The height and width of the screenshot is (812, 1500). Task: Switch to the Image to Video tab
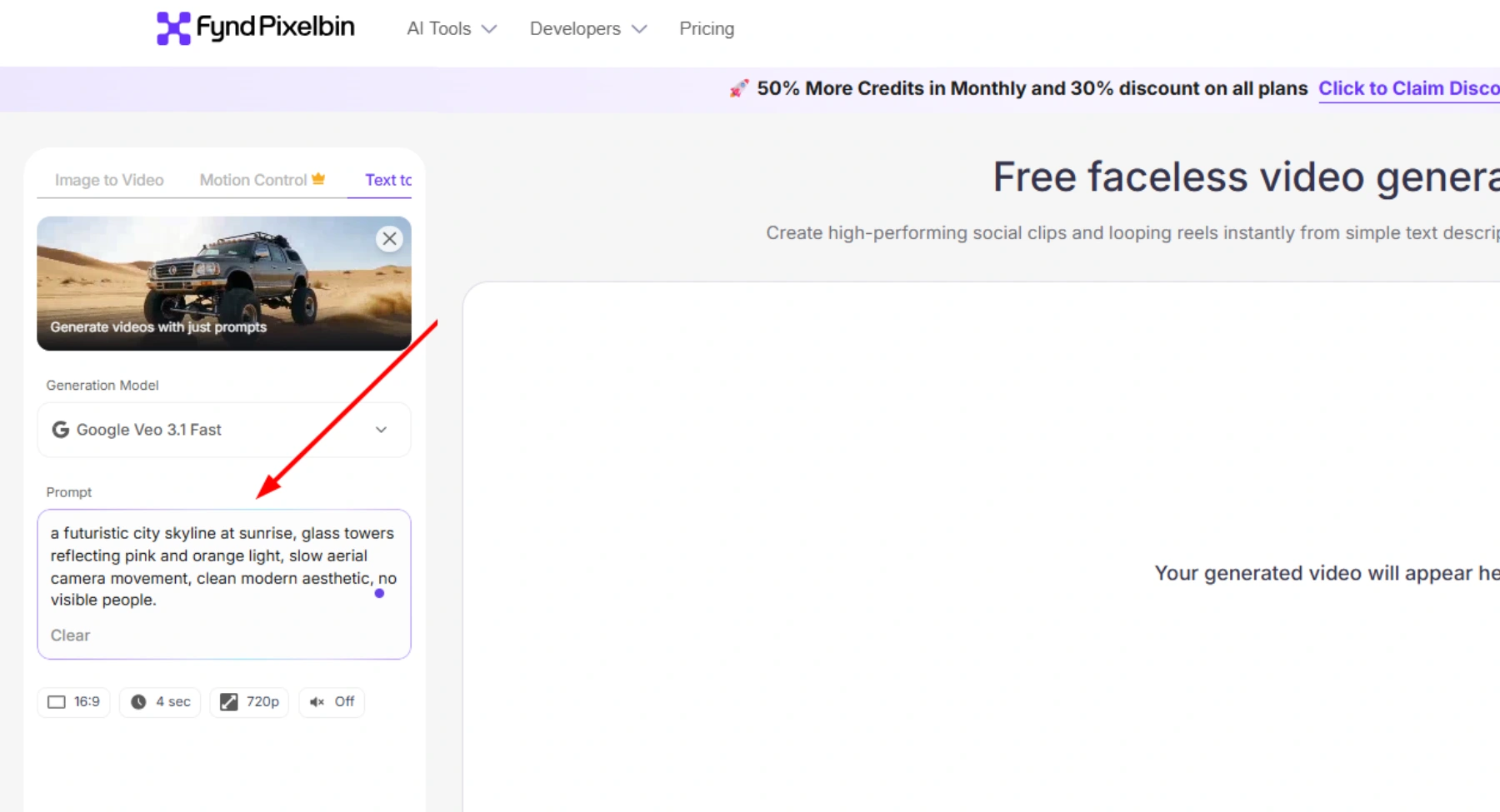pyautogui.click(x=109, y=180)
